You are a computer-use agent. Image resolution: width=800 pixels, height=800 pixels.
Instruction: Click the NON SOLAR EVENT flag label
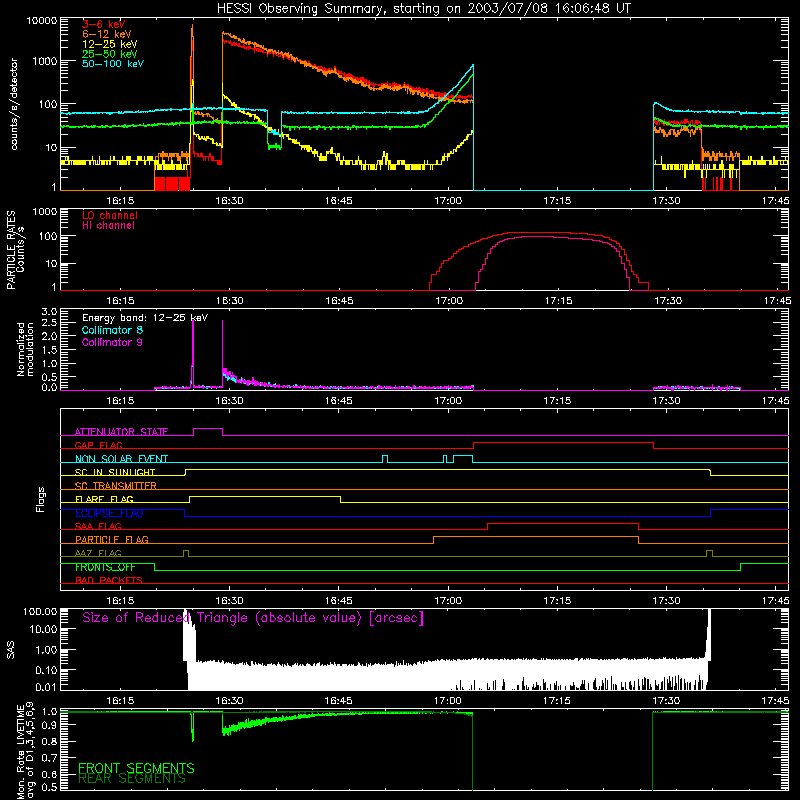121,459
